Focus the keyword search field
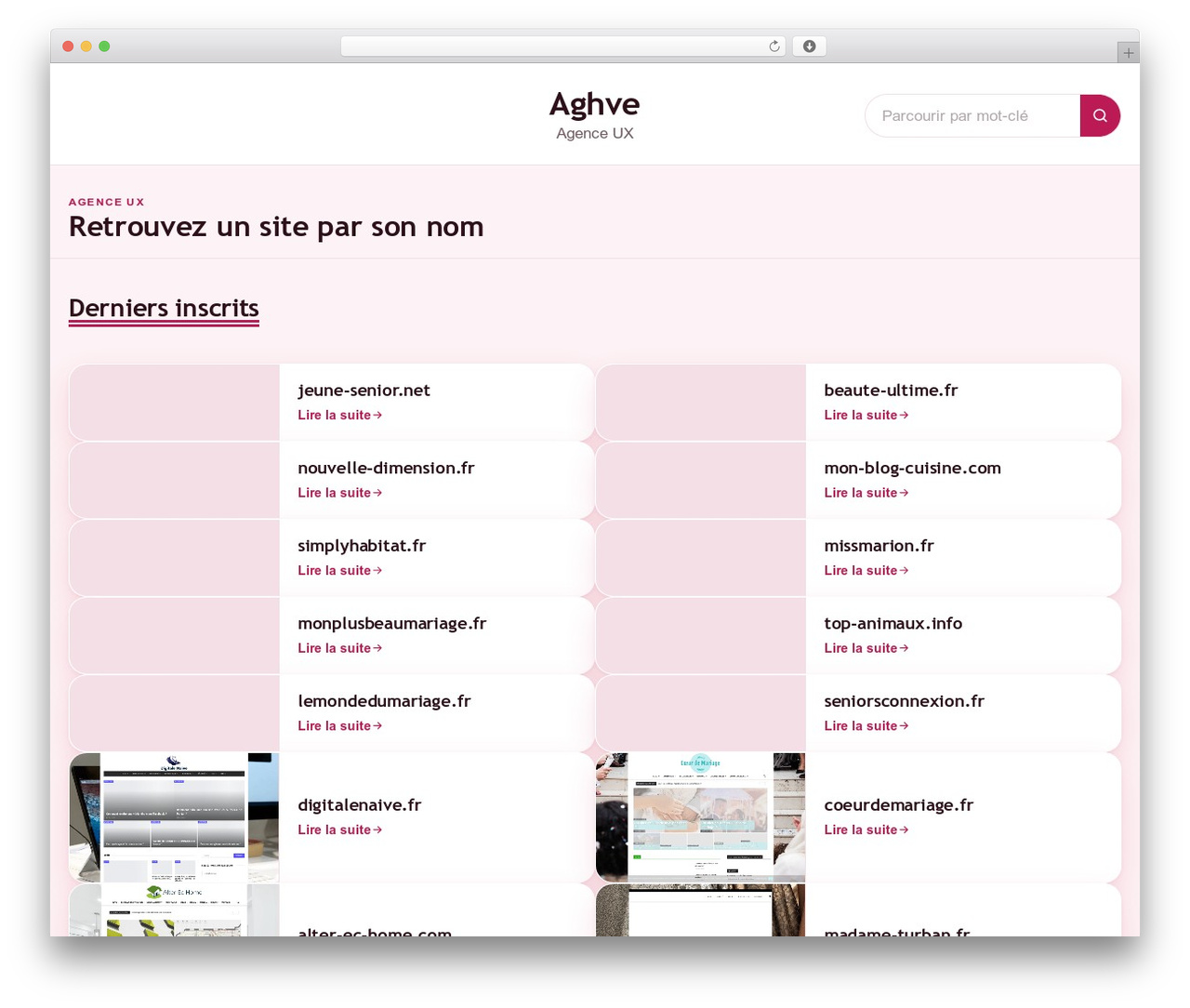 pos(972,115)
